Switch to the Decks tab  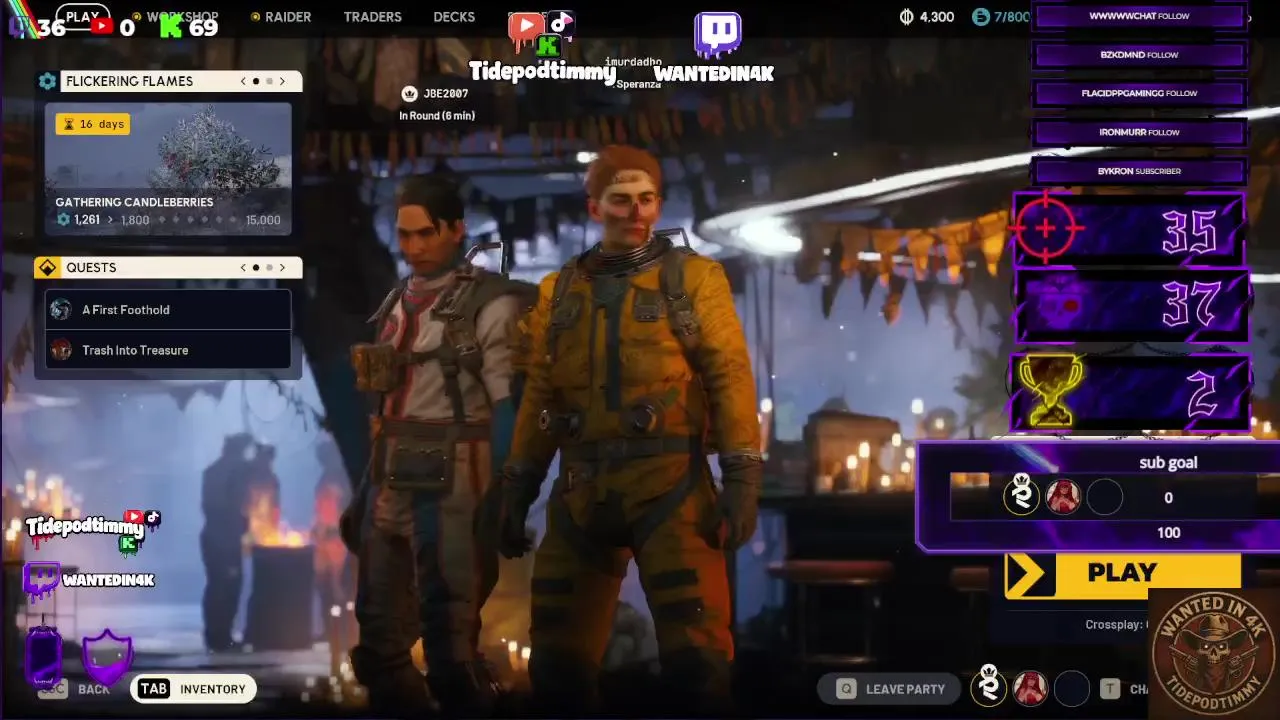pyautogui.click(x=454, y=17)
